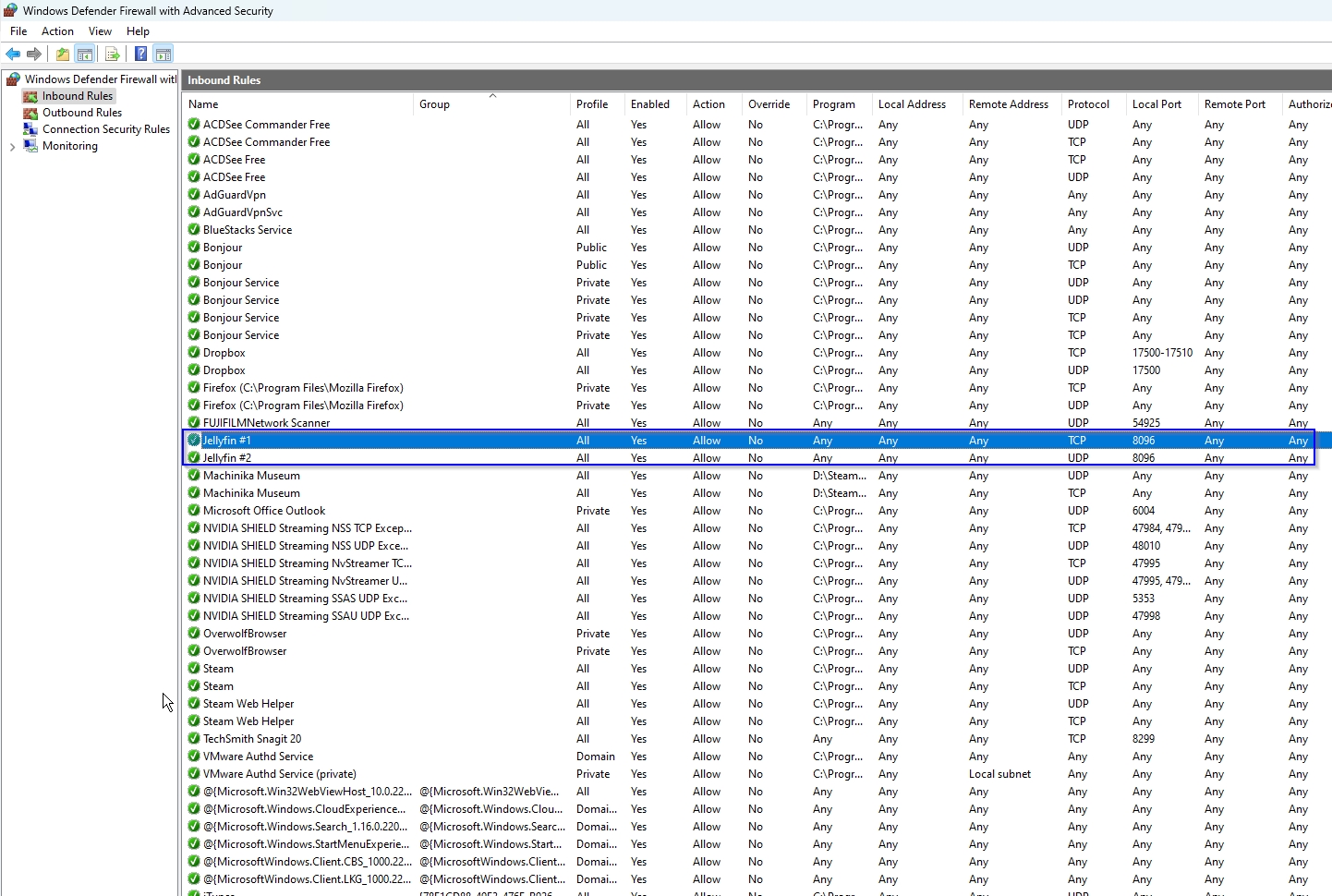1332x896 pixels.
Task: Toggle Show/Hide Action Pane toolbar icon
Action: pyautogui.click(x=163, y=54)
